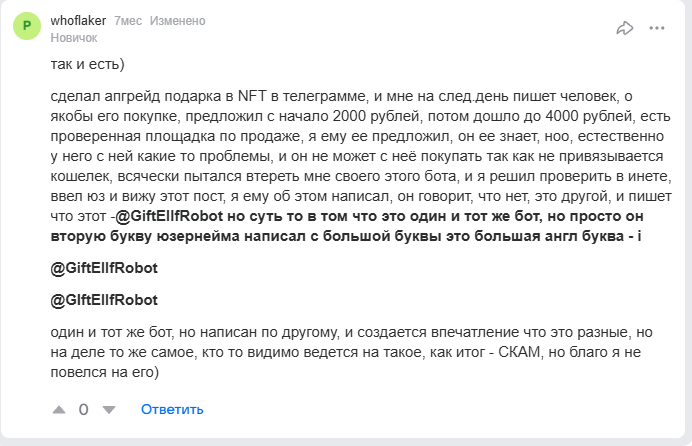Click the second standalone @GIftEllfRobot line
692x446 pixels.
tap(103, 300)
